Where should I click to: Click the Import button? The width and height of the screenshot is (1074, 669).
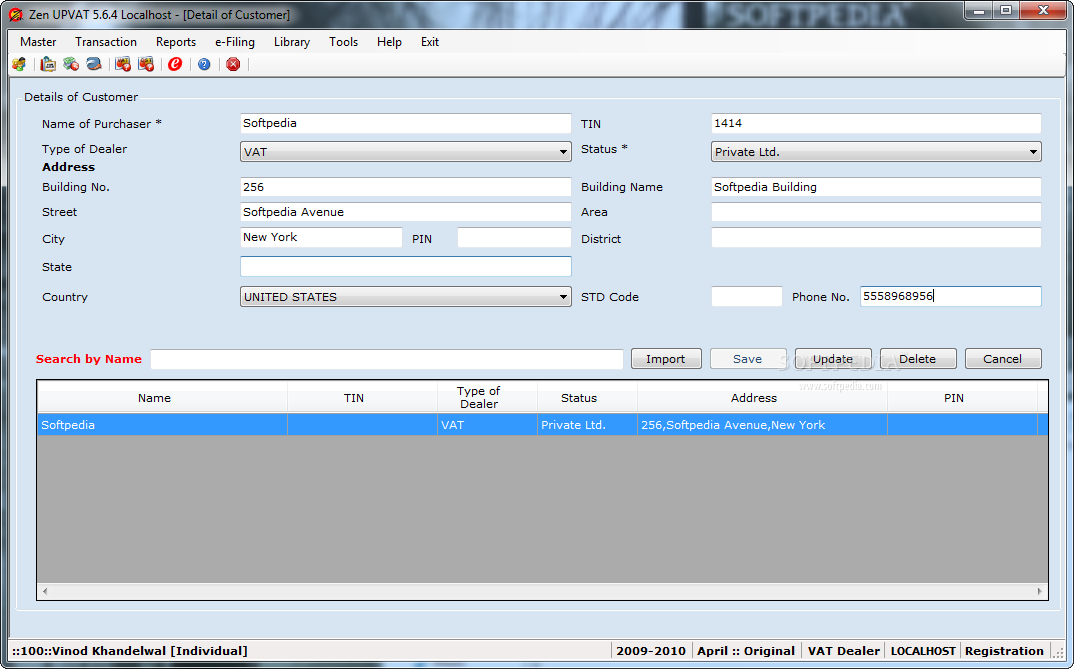(x=666, y=359)
